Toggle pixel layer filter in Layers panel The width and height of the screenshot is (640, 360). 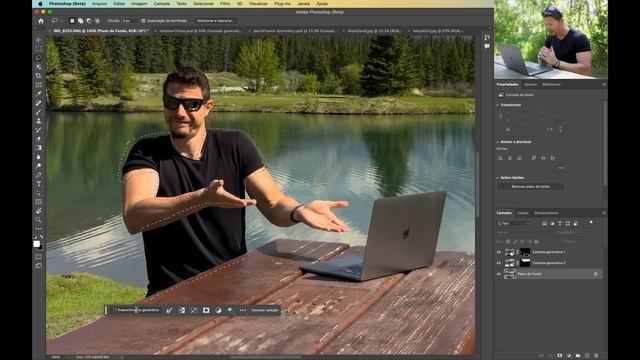[544, 223]
